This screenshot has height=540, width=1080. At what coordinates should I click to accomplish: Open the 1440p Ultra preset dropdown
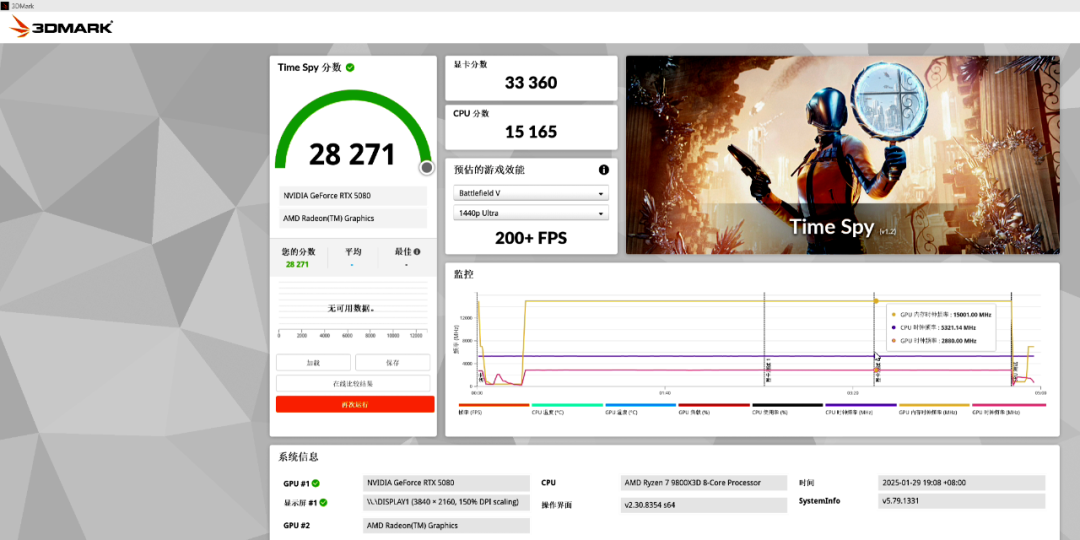531,214
